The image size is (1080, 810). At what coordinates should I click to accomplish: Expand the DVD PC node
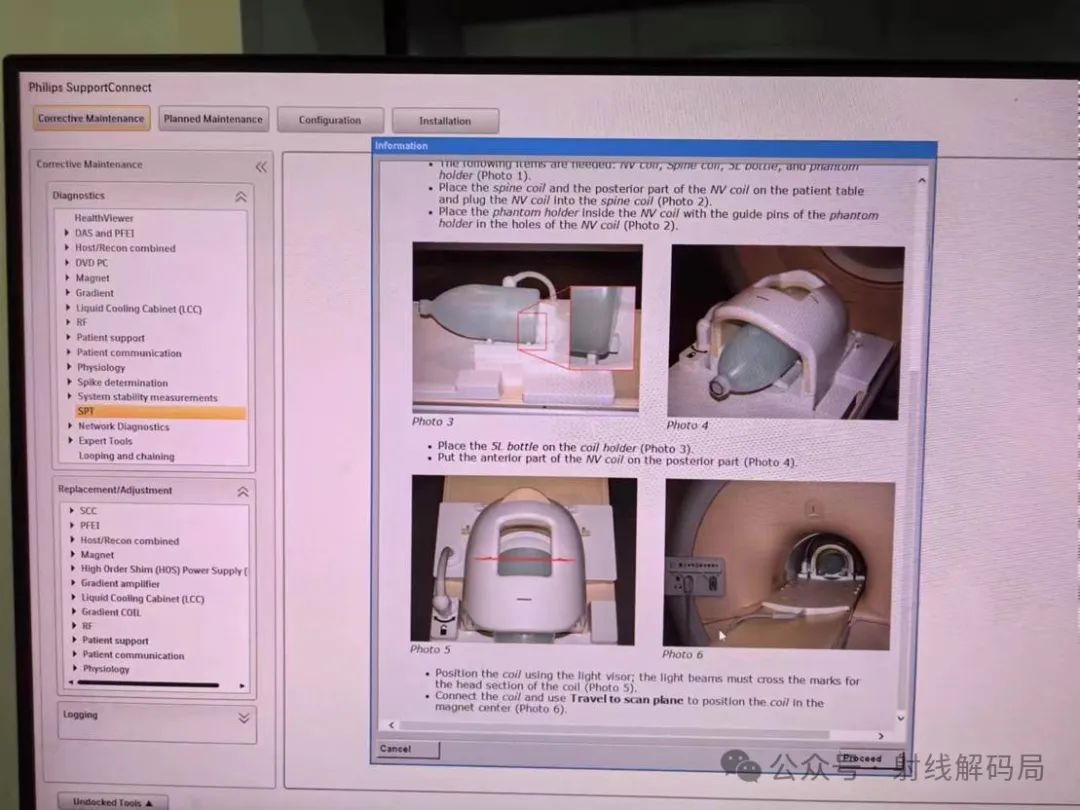tap(68, 262)
